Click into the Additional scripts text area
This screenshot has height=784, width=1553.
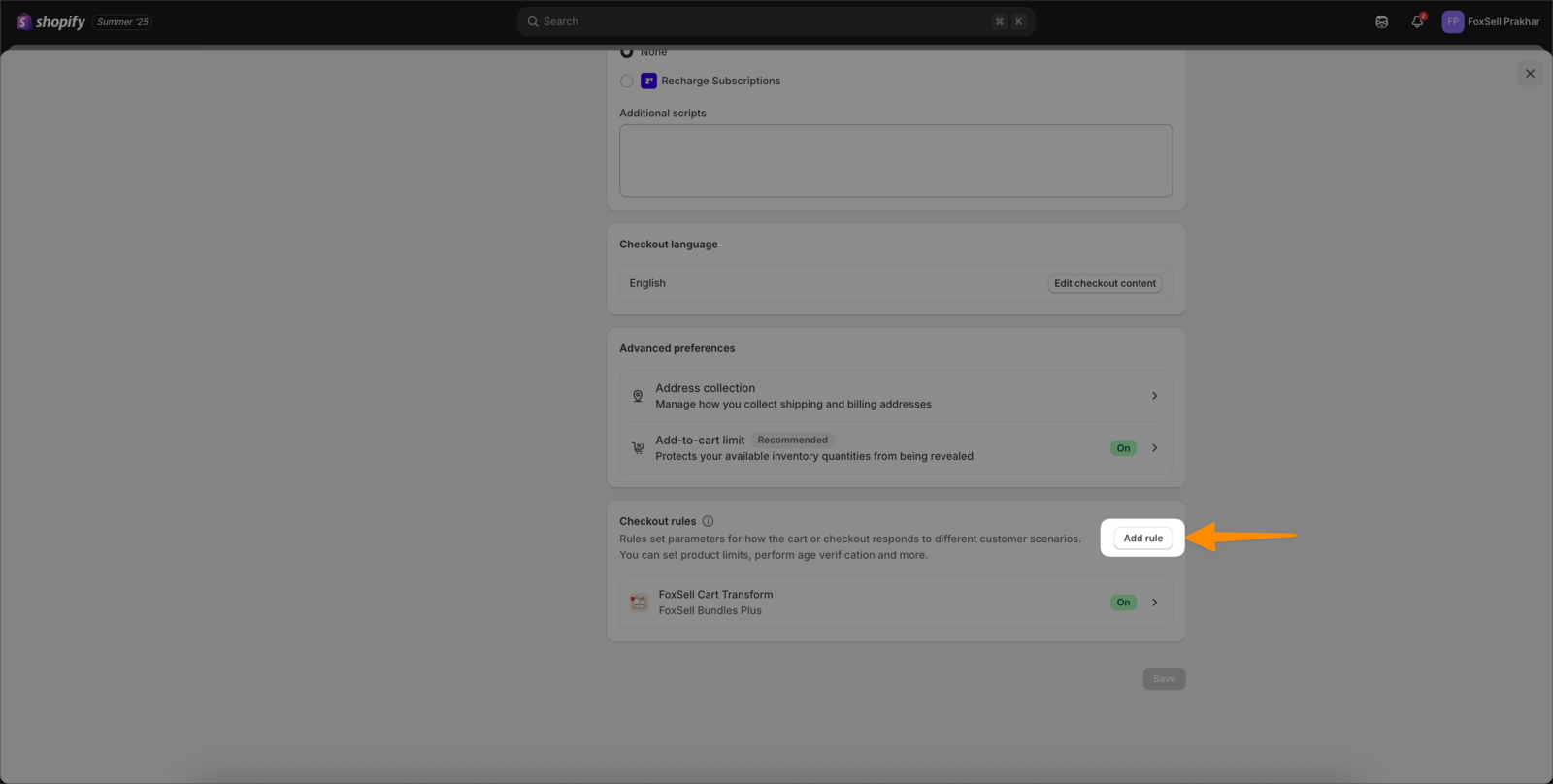[x=896, y=160]
